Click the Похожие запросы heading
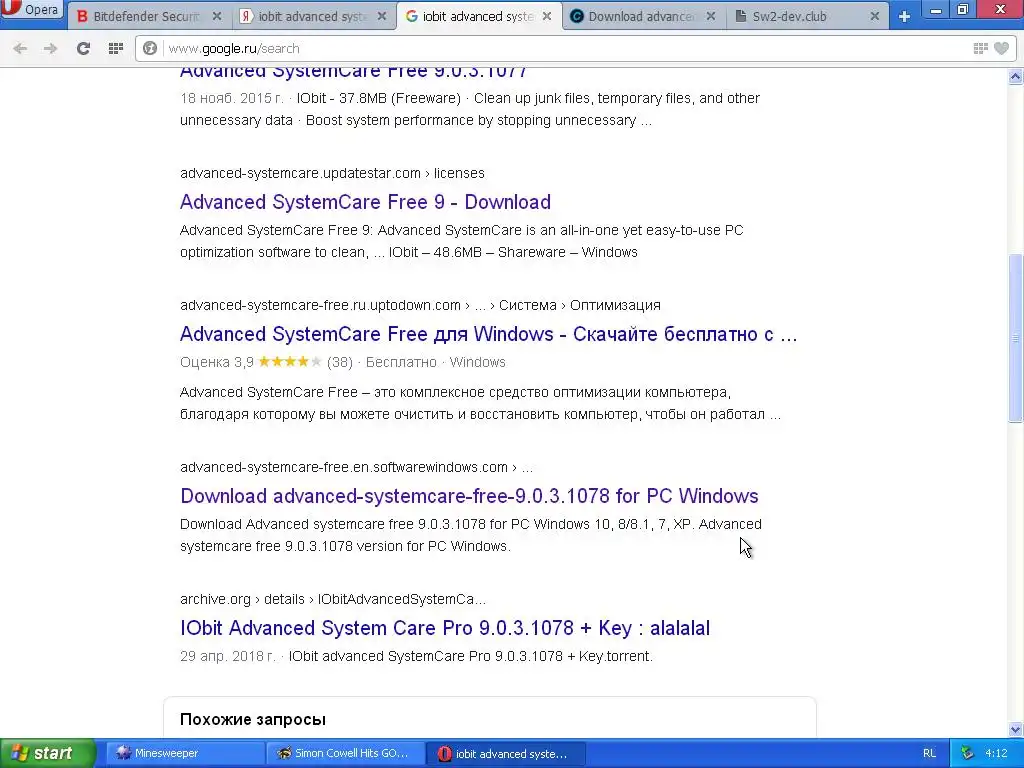 [253, 720]
